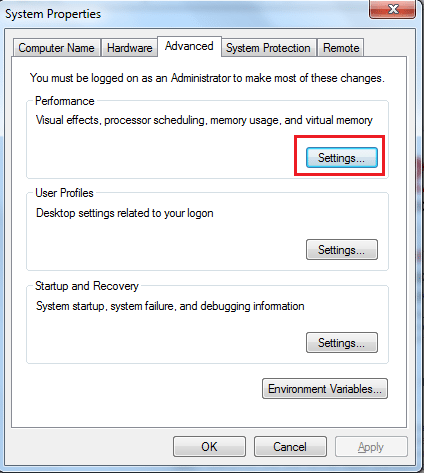Select the Advanced tab
The height and width of the screenshot is (473, 424).
click(189, 46)
